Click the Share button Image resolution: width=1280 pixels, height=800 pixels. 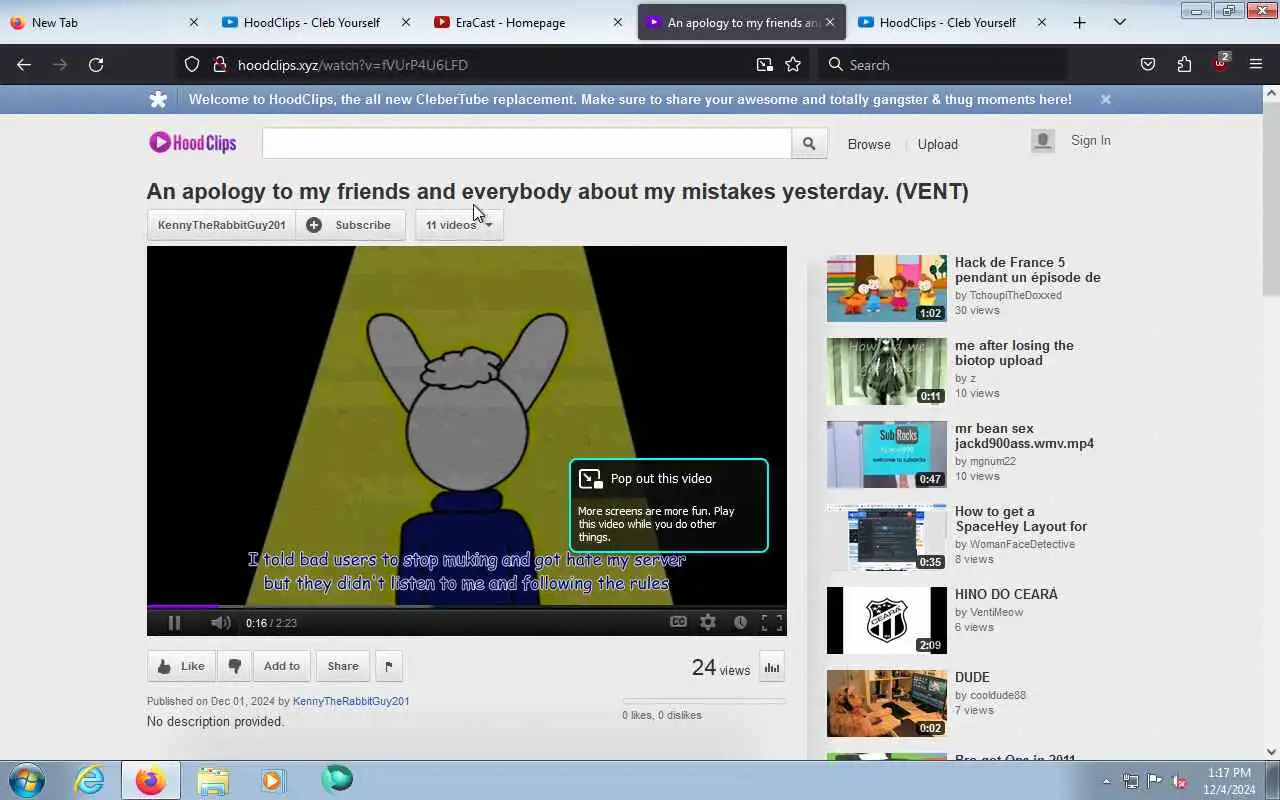coord(343,666)
